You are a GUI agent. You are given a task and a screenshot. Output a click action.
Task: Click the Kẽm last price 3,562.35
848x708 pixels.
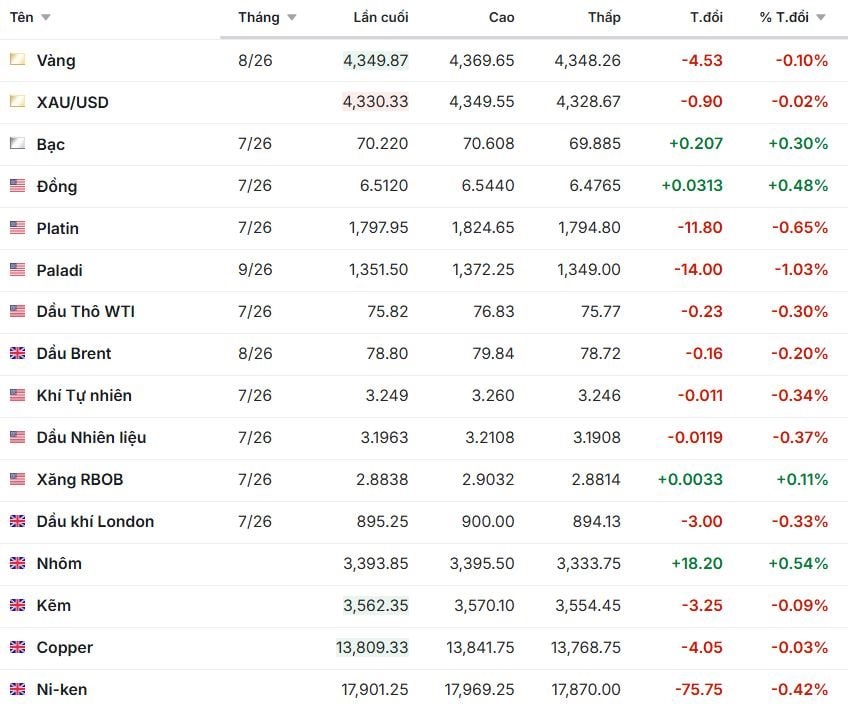(x=375, y=605)
